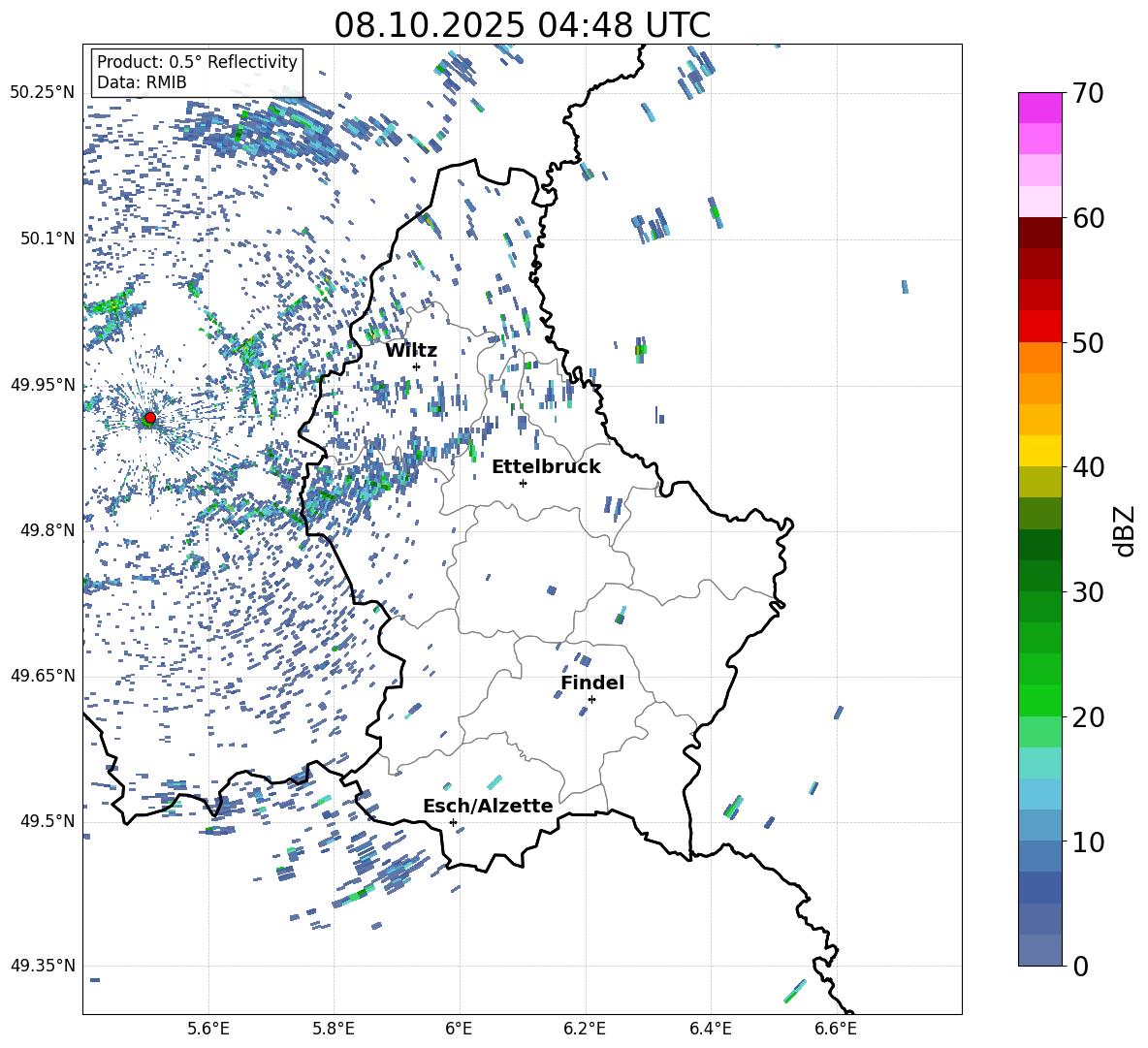Viewport: 1148px width, 1048px height.
Task: Pick the magenta swatch at top of colorbar
Action: [1040, 108]
